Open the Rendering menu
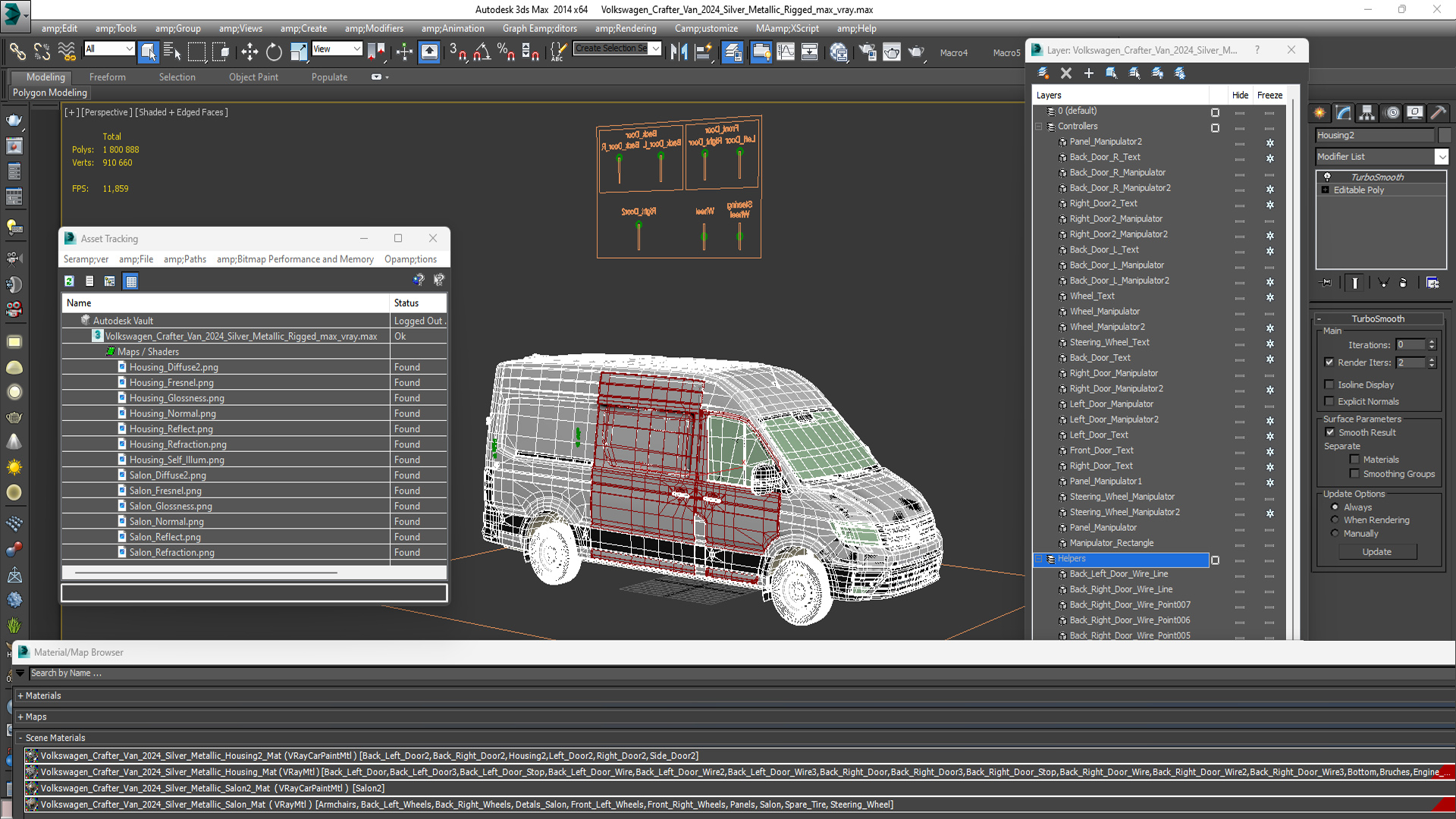Screen dimensions: 1456x819 pyautogui.click(x=626, y=28)
